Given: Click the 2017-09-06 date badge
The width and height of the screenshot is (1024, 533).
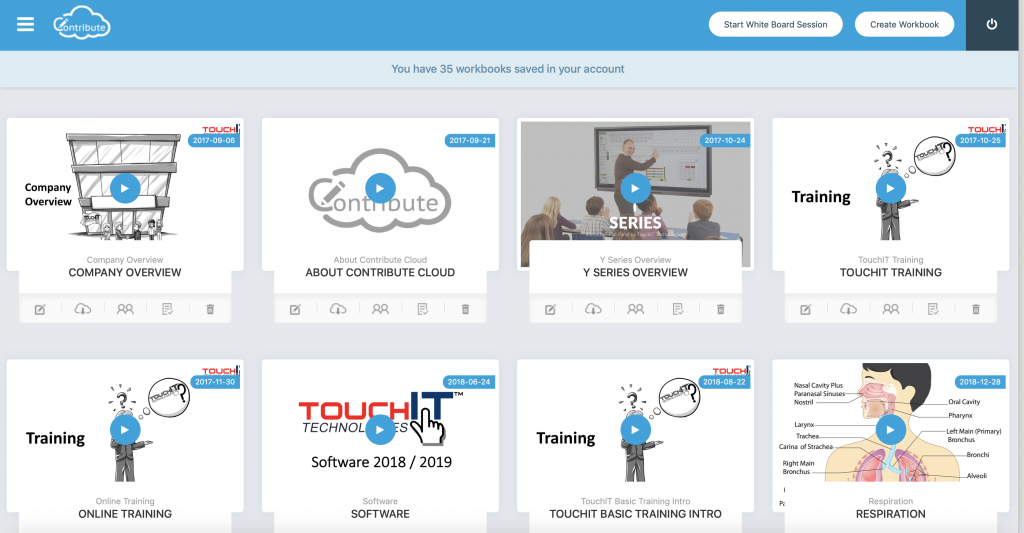Looking at the screenshot, I should [214, 140].
